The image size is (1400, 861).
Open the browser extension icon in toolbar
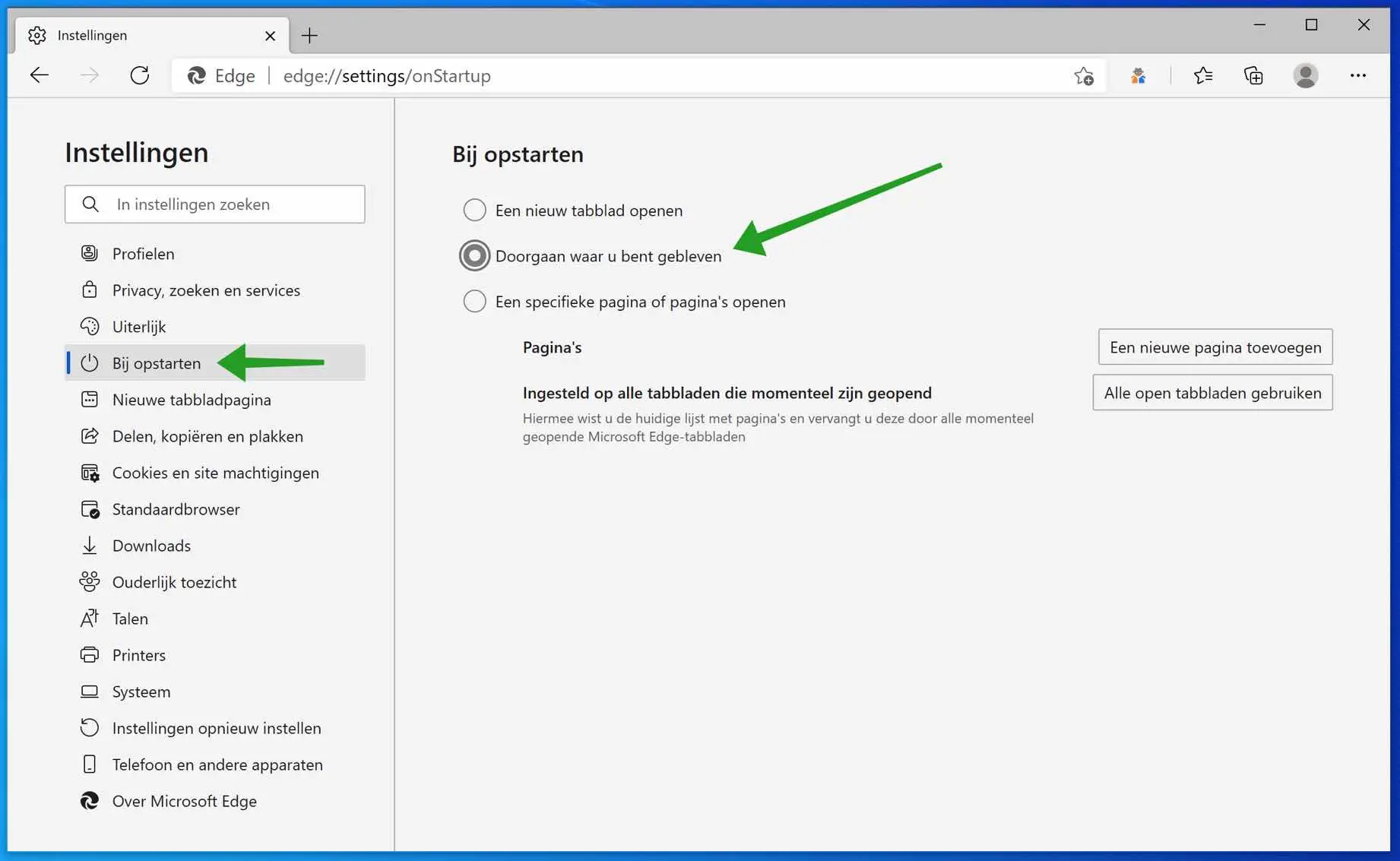point(1138,76)
